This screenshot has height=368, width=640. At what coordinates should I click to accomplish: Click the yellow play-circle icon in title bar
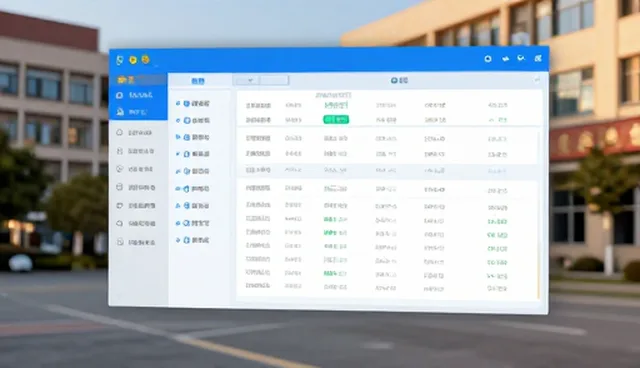(x=133, y=60)
